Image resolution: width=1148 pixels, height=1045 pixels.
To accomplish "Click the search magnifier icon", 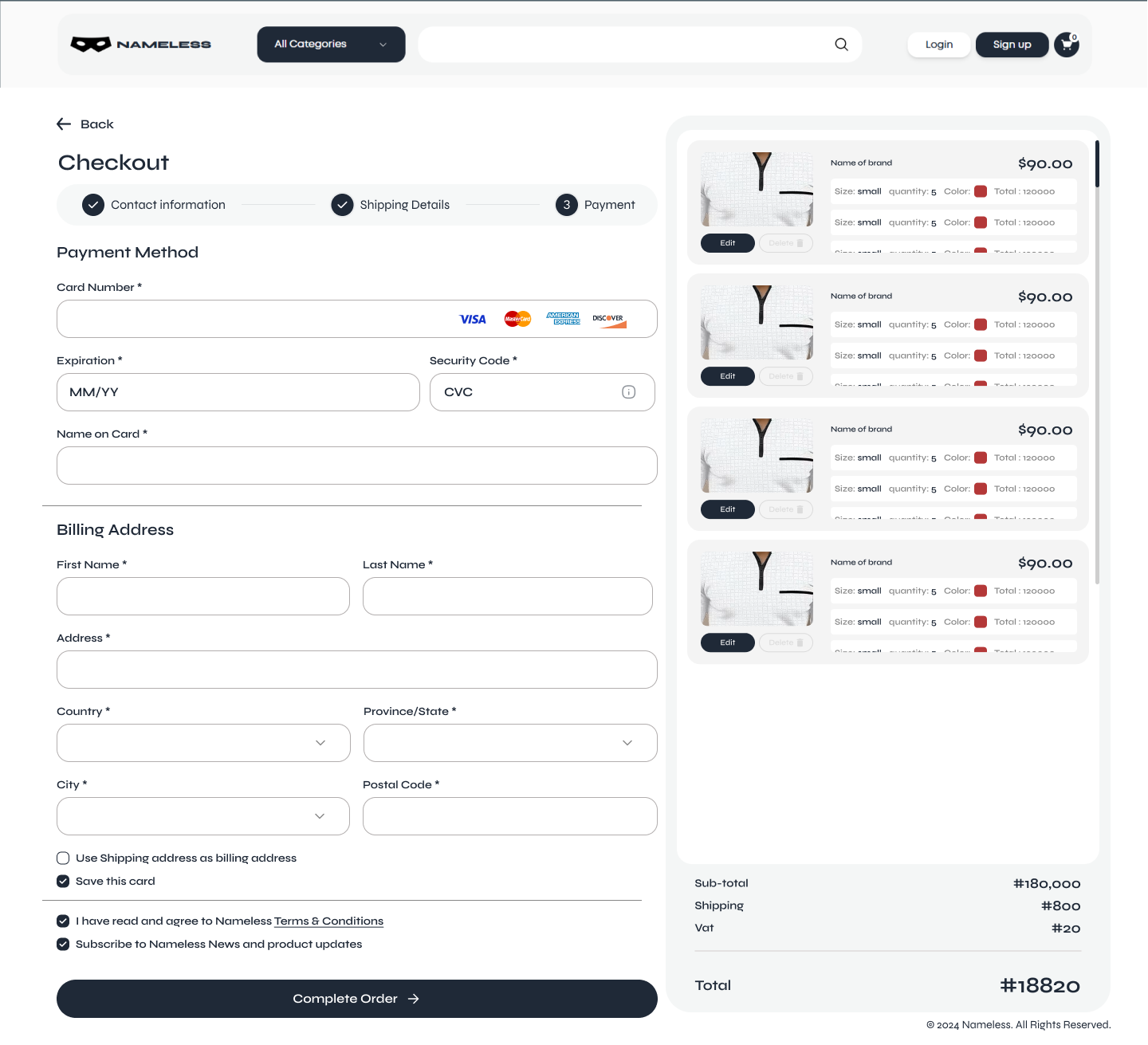I will pos(841,45).
